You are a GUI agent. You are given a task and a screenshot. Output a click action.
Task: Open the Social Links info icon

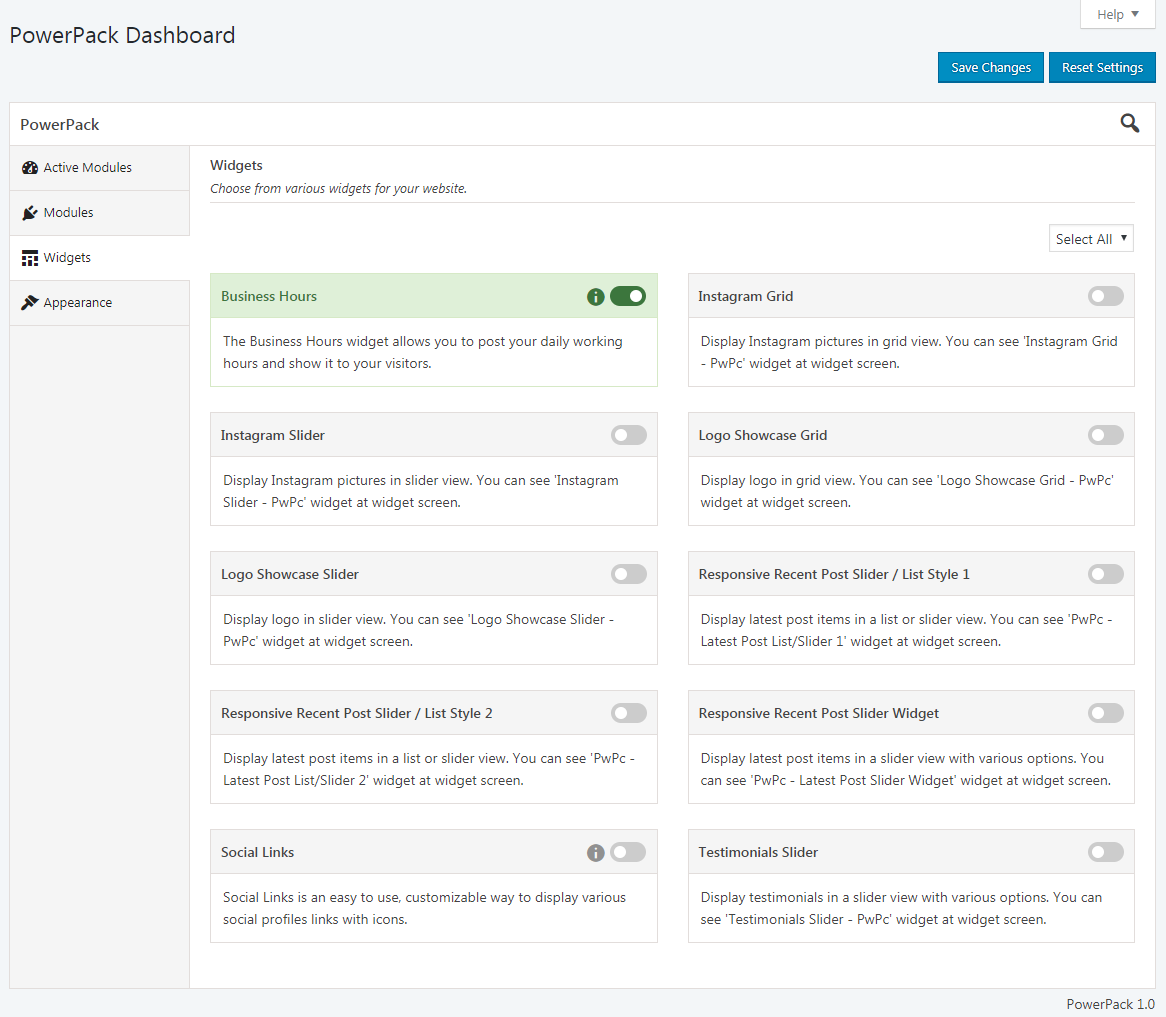596,853
